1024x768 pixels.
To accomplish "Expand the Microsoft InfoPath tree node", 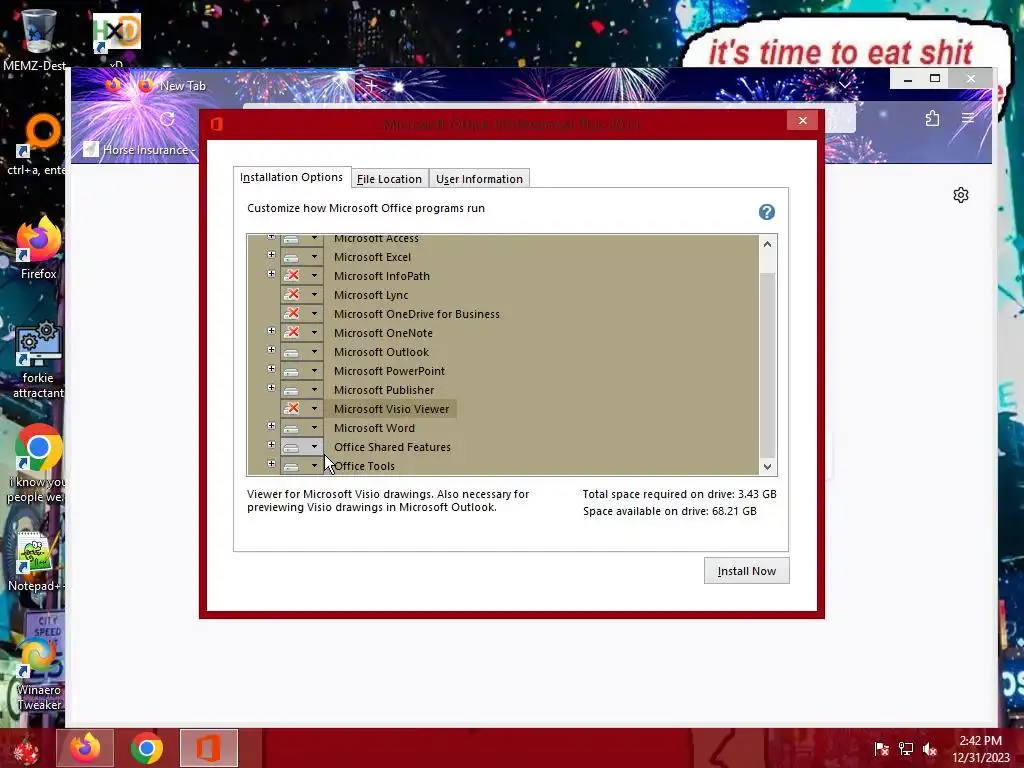I will 271,274.
